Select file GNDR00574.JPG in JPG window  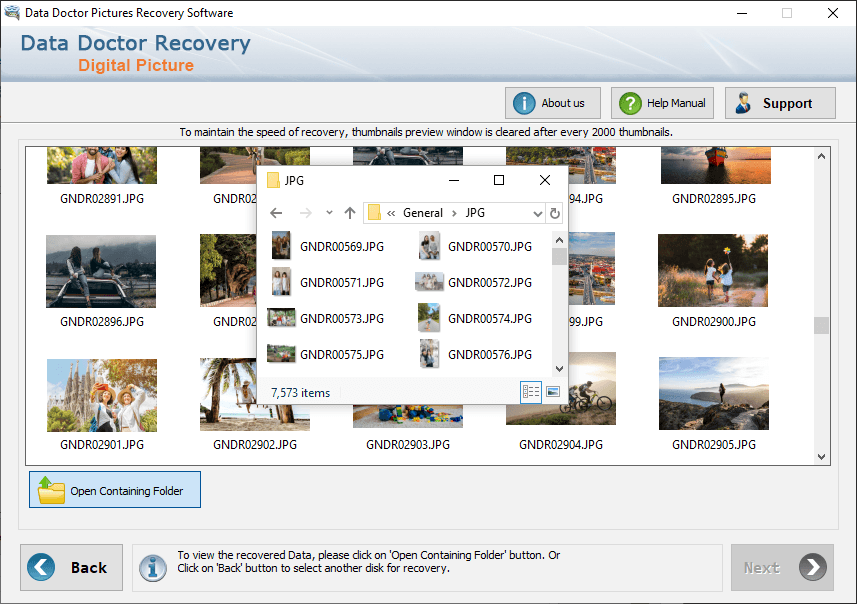pyautogui.click(x=477, y=318)
